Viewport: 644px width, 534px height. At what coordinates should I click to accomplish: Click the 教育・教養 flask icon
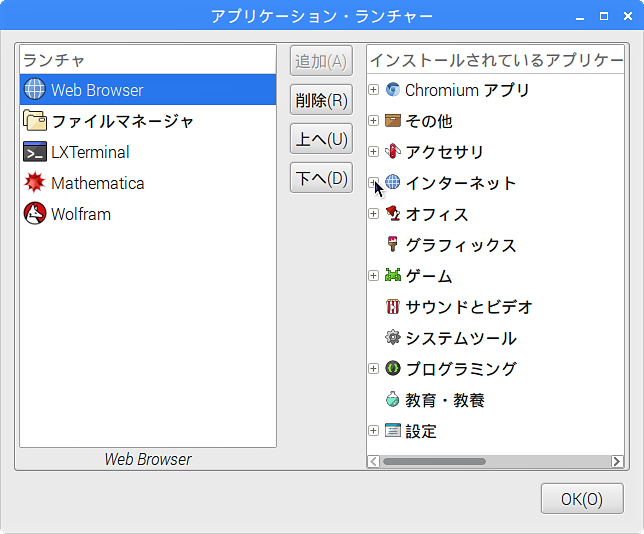(x=393, y=399)
